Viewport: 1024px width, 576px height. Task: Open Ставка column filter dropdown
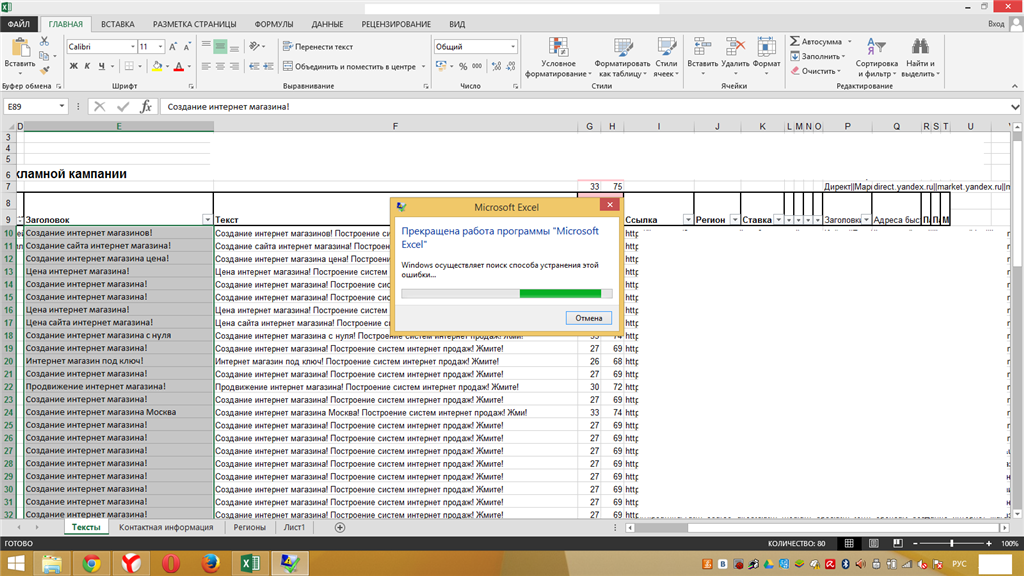pos(778,220)
